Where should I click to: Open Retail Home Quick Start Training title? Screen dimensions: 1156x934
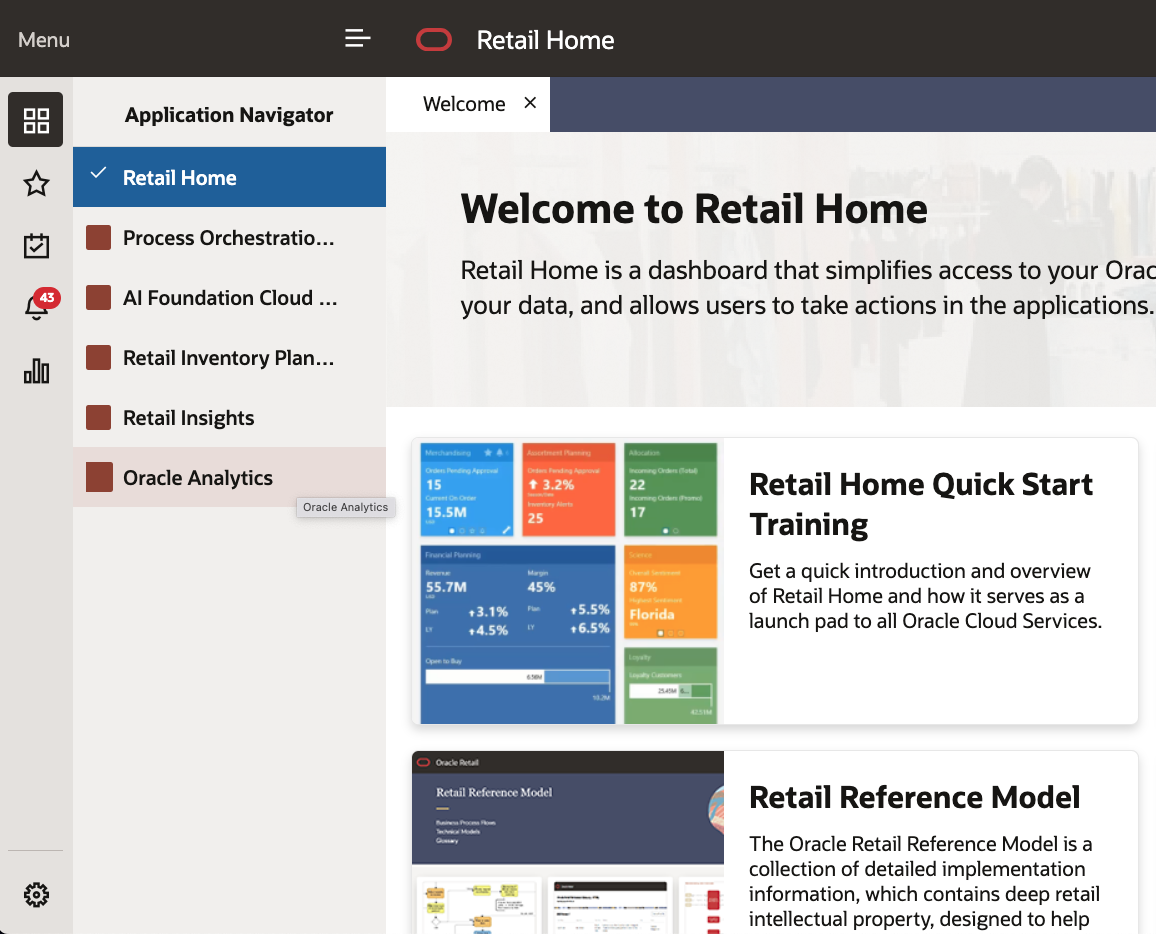click(x=921, y=504)
